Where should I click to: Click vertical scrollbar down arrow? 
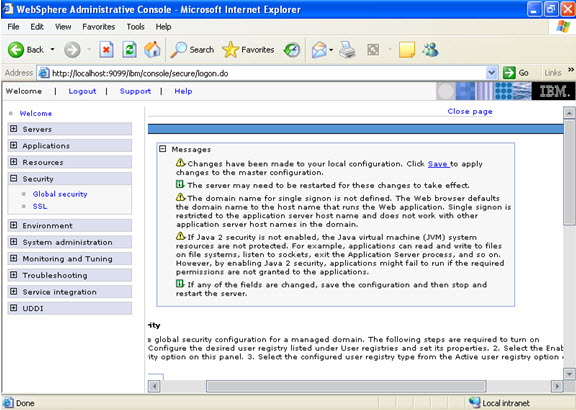click(x=569, y=374)
